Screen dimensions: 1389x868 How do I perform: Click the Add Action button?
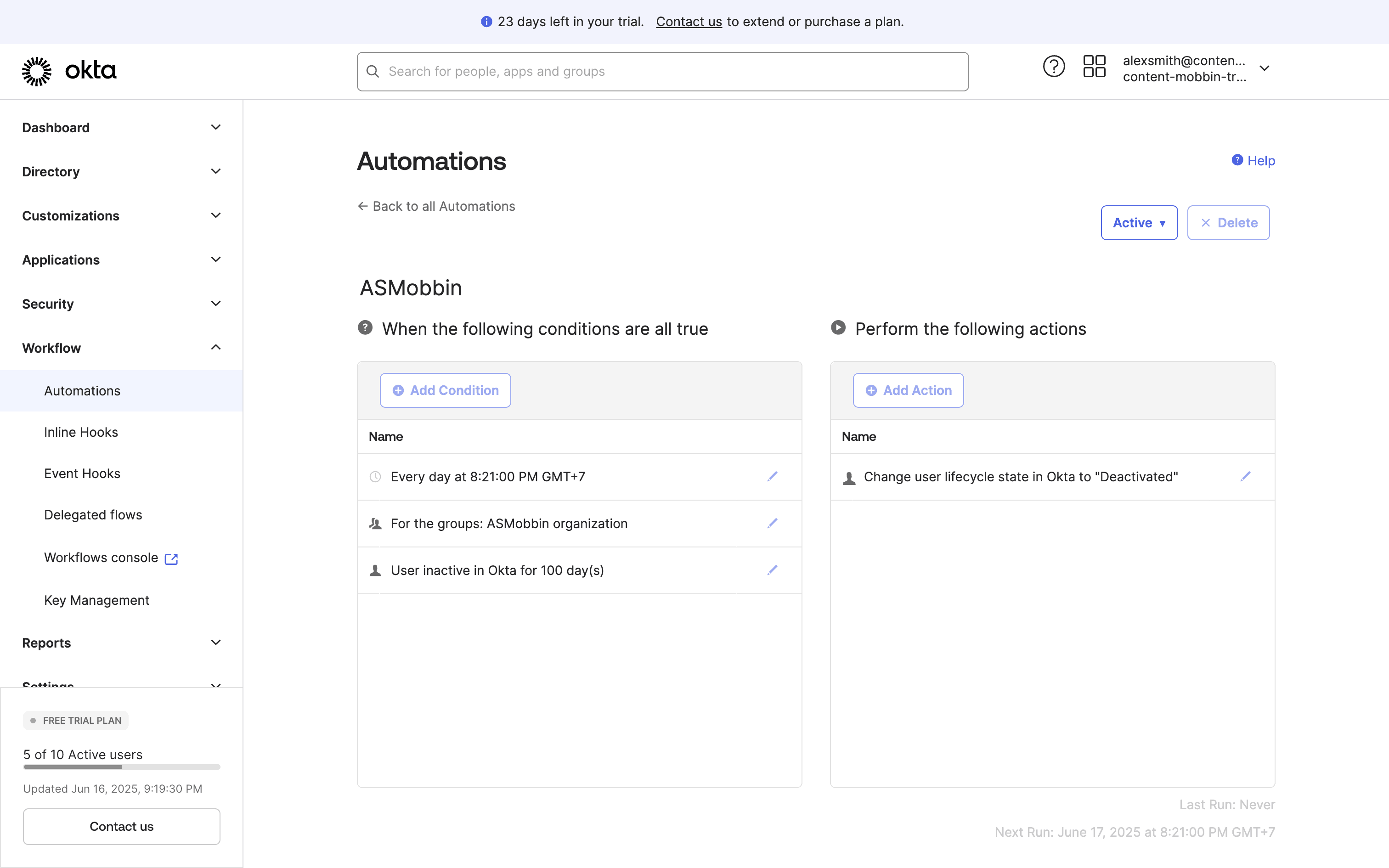(908, 390)
